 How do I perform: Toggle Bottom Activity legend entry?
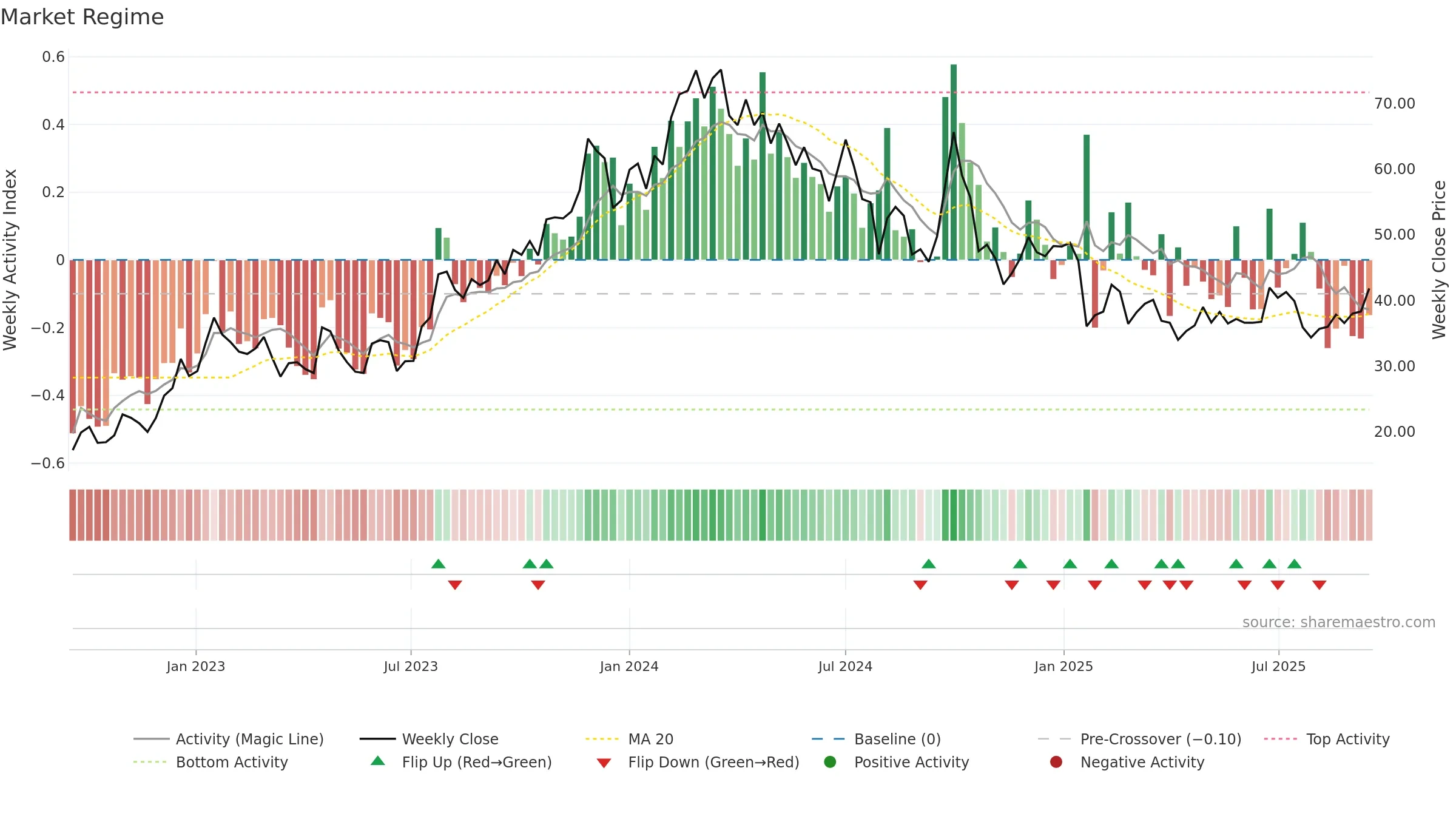(x=211, y=762)
